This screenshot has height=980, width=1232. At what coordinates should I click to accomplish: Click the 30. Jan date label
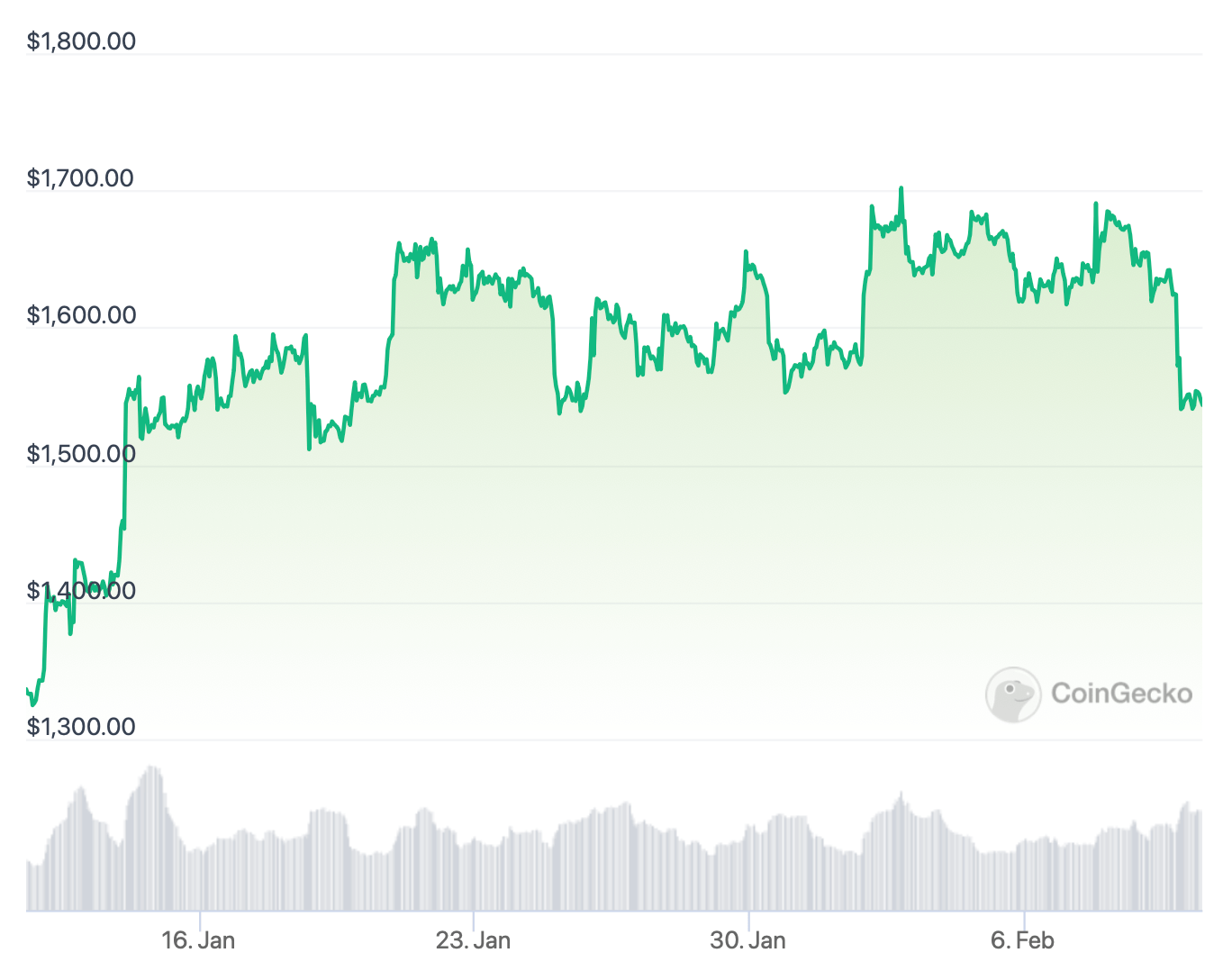click(x=747, y=940)
